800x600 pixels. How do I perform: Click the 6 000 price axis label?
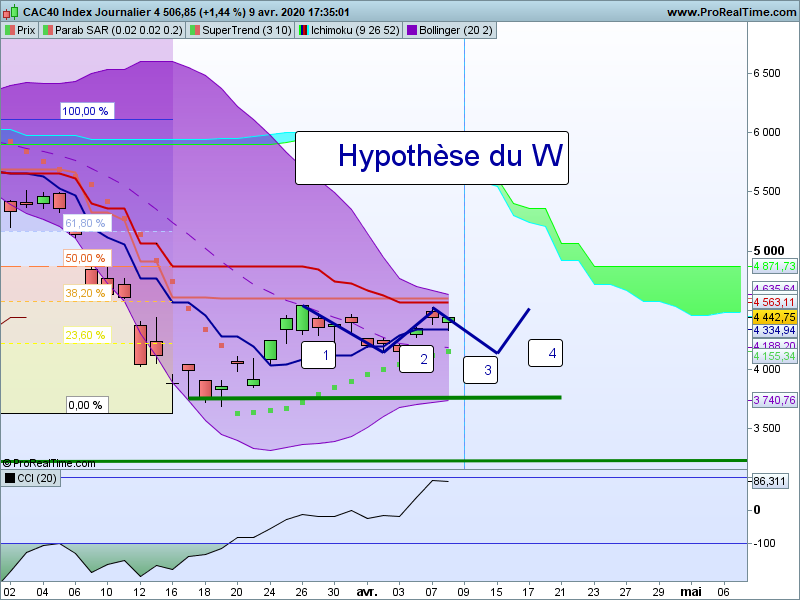[x=767, y=132]
